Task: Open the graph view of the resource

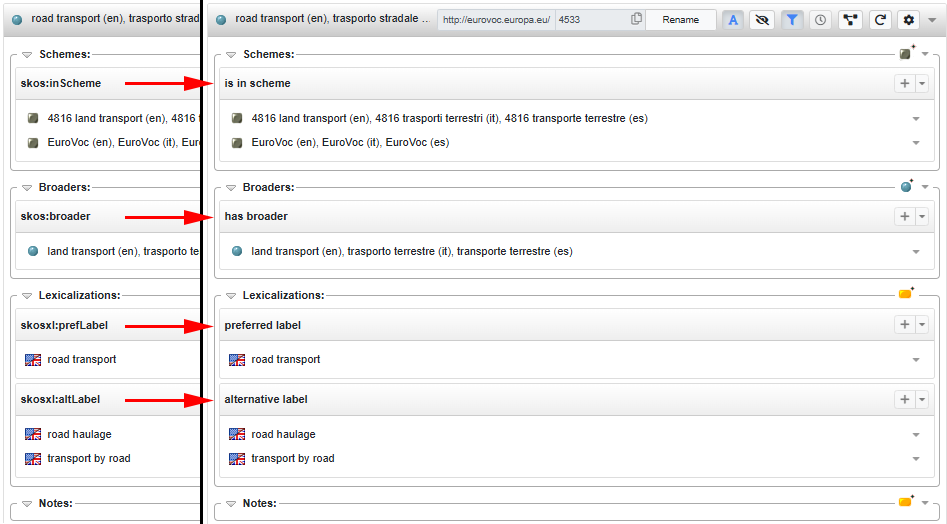Action: click(x=850, y=20)
